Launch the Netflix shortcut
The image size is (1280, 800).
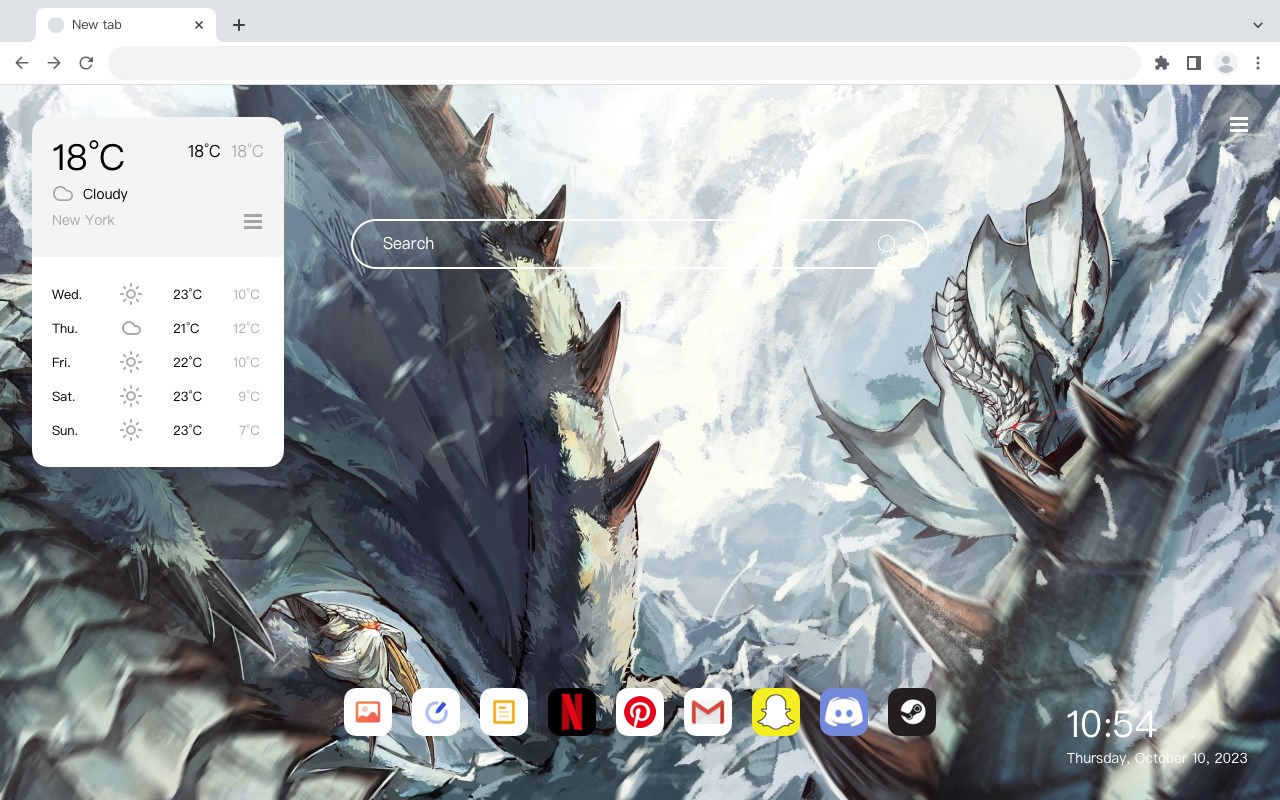572,712
